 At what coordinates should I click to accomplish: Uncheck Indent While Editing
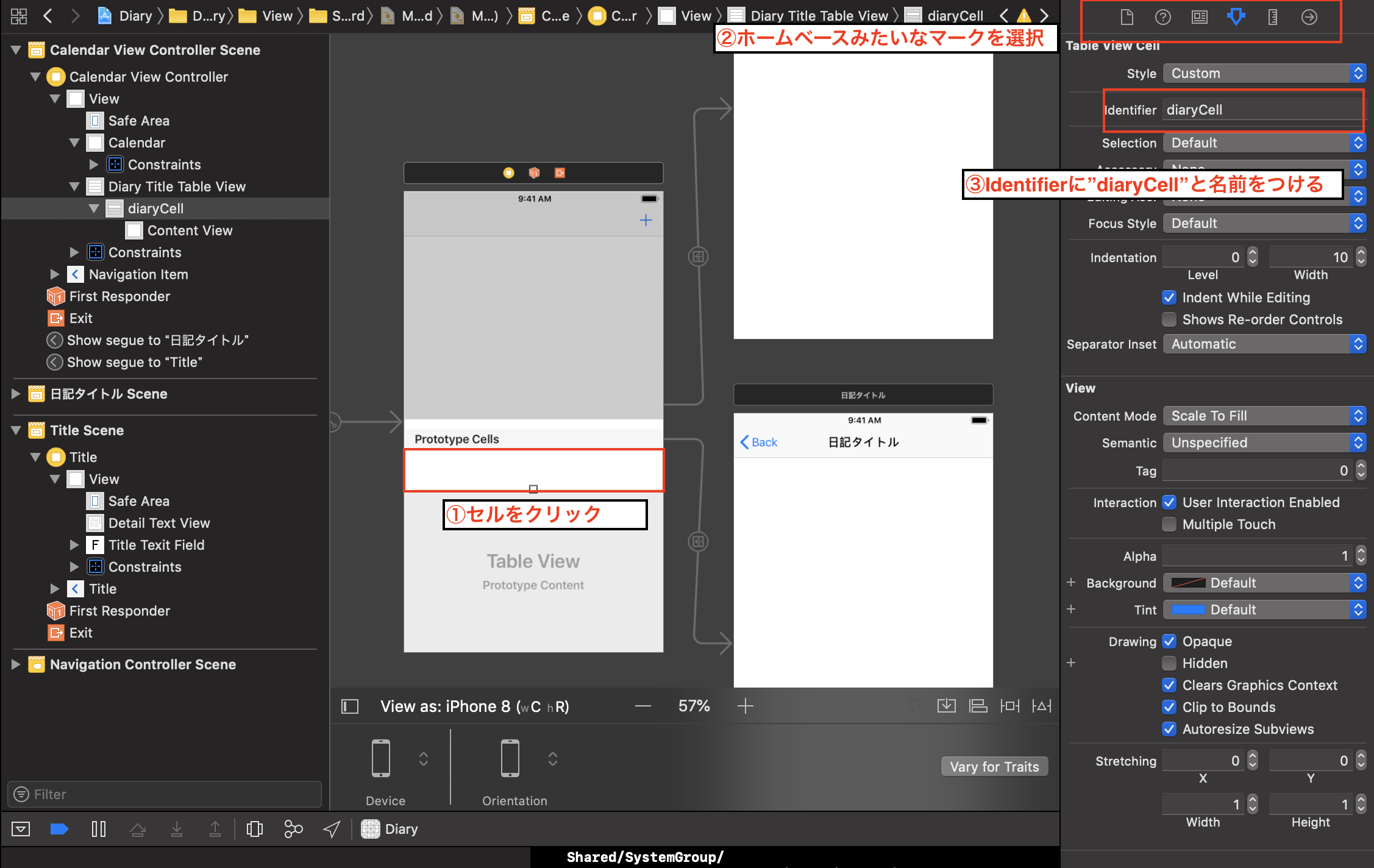point(1169,297)
